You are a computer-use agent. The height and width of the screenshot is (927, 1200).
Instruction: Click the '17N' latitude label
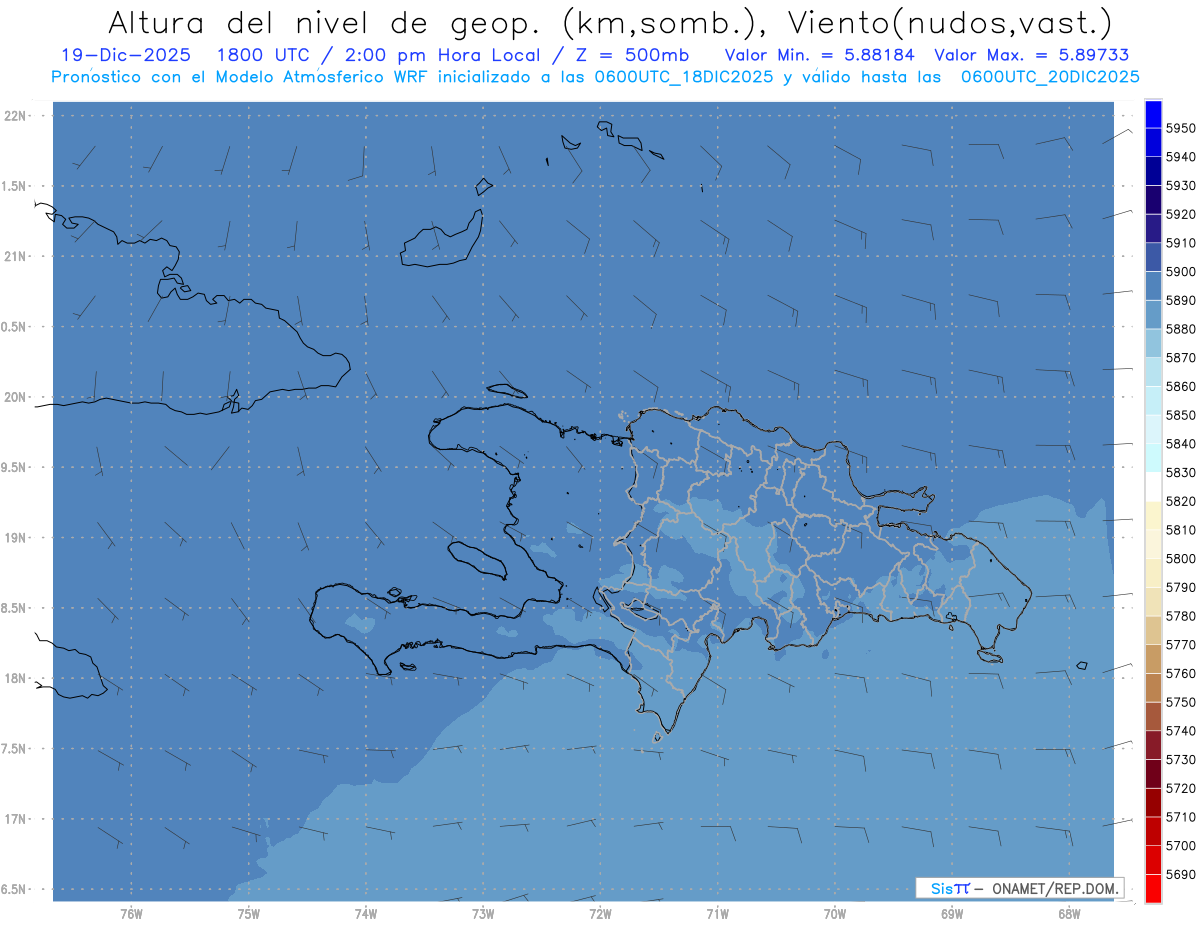[15, 819]
